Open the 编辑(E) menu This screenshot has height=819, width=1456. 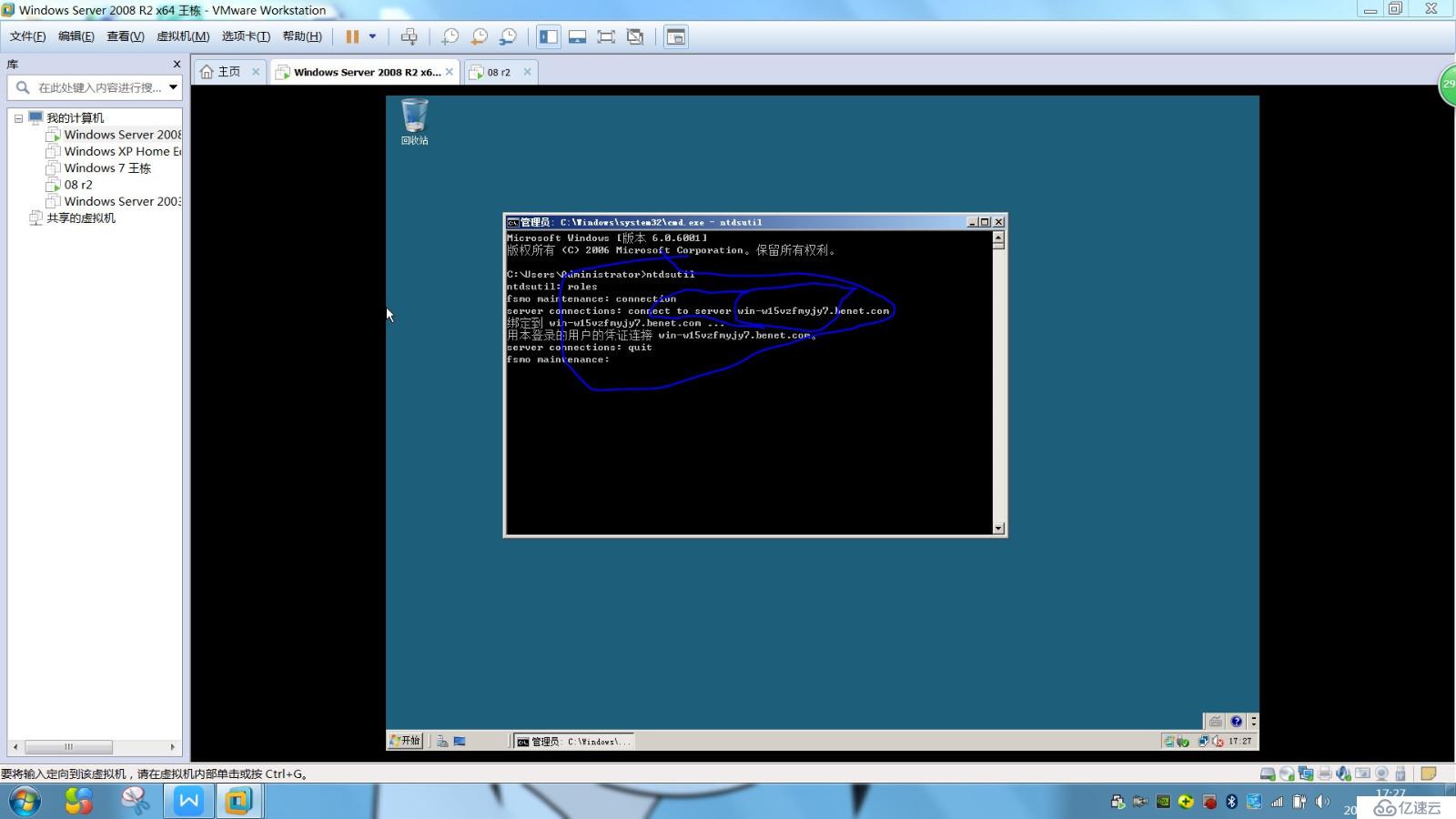tap(76, 36)
